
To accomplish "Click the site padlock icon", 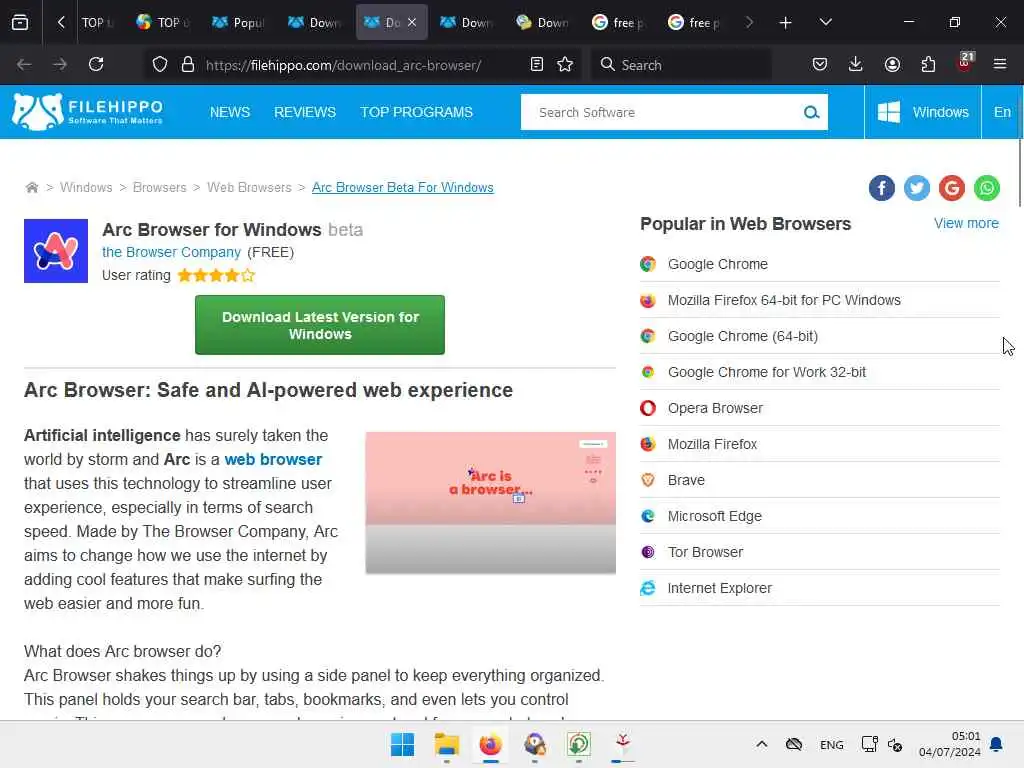I will click(188, 64).
